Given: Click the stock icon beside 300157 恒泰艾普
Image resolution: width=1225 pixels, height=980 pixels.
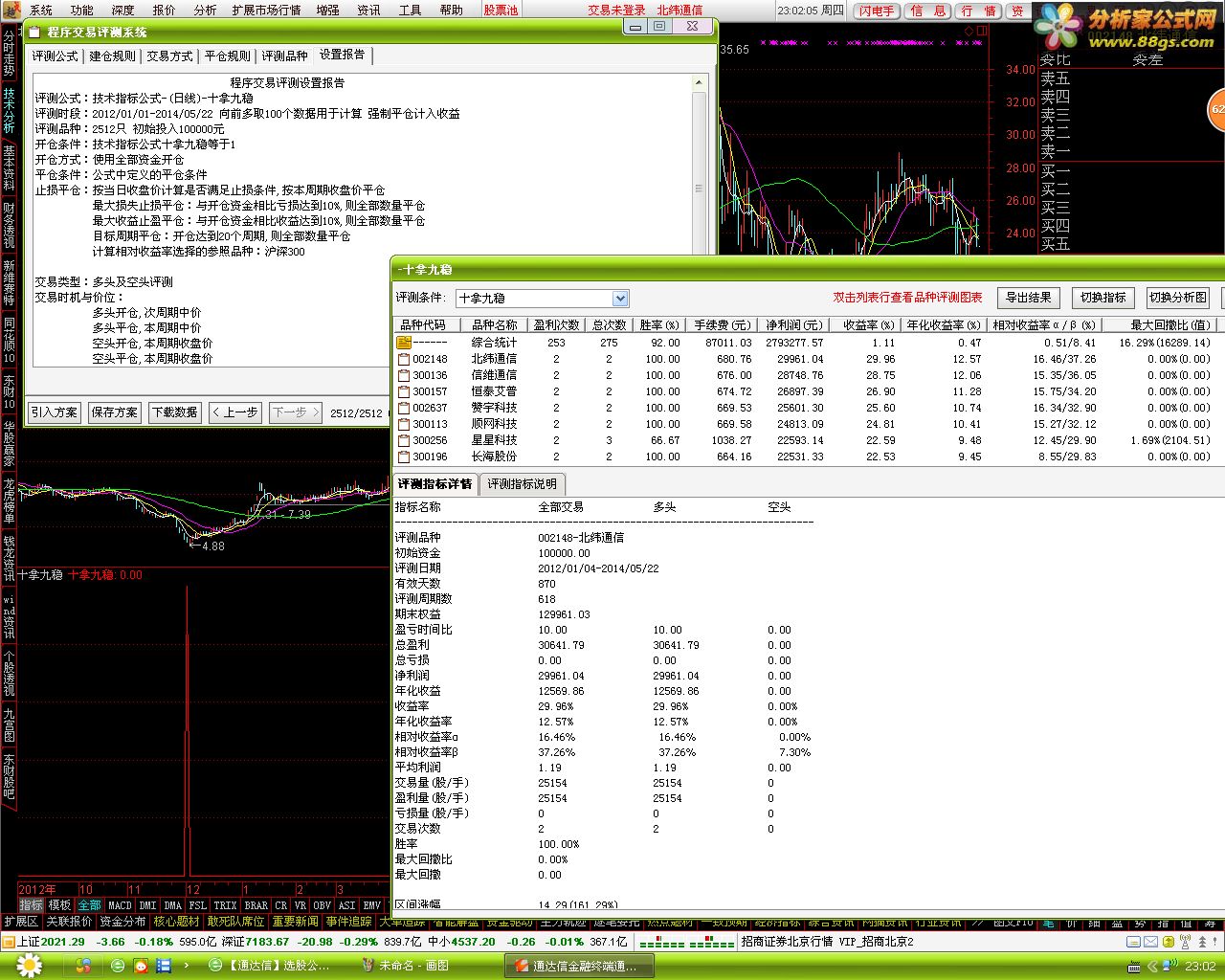Looking at the screenshot, I should click(x=404, y=391).
